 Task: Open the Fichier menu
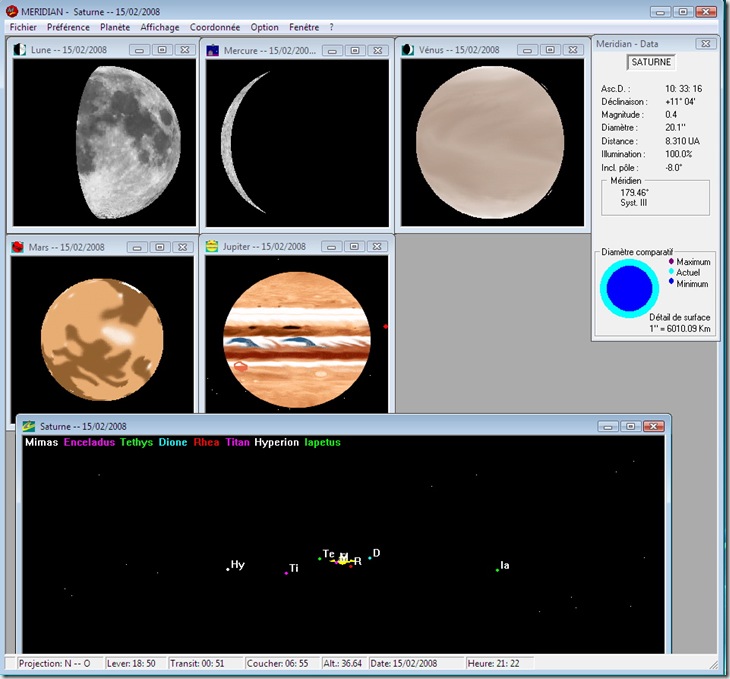23,27
